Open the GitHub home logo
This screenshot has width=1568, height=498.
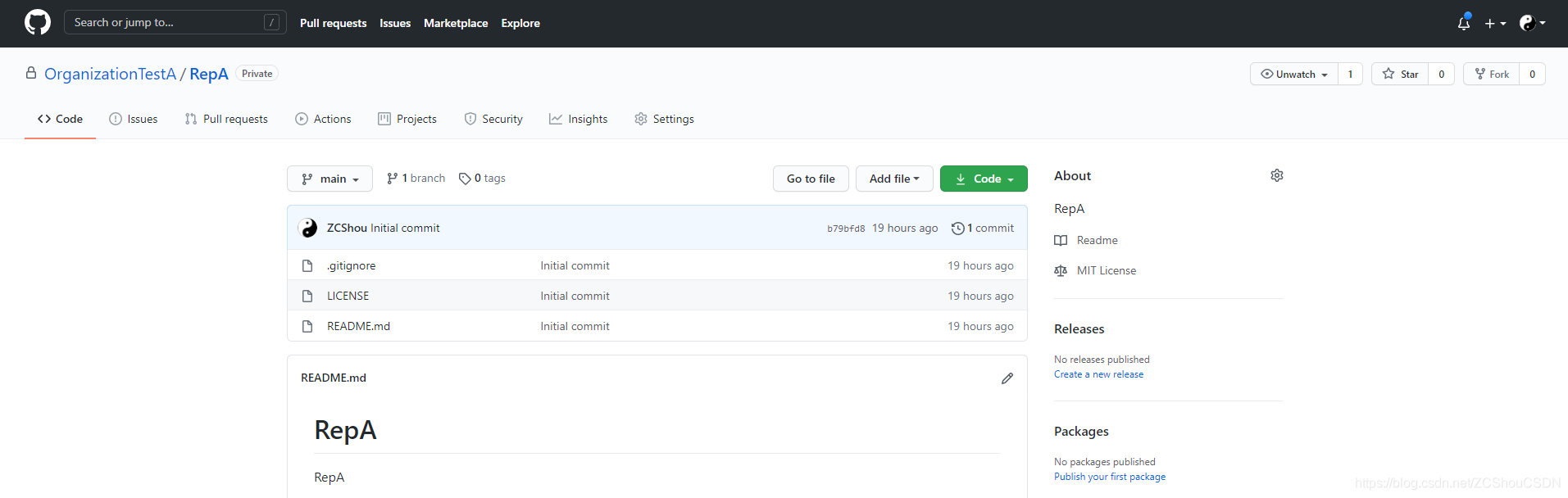coord(38,22)
